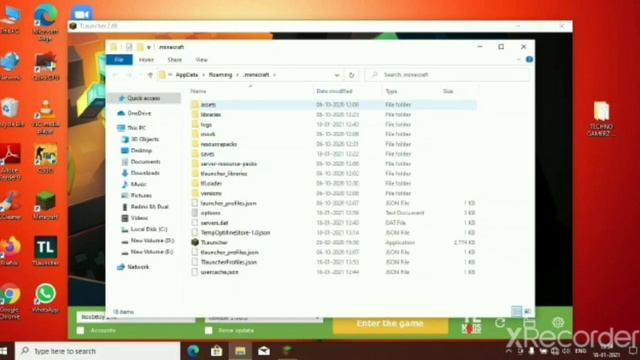Sort files by Size column
The width and height of the screenshot is (640, 360).
(448, 91)
